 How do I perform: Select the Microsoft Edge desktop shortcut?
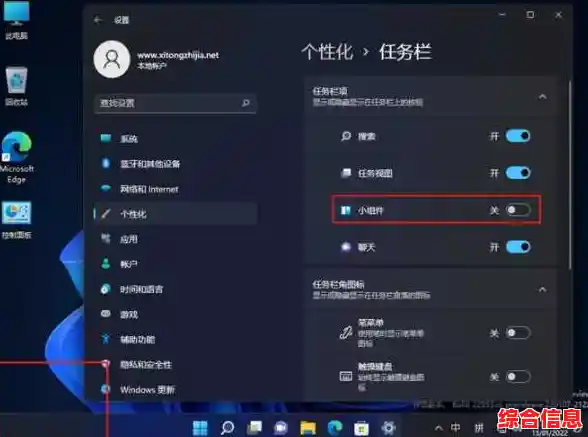pyautogui.click(x=16, y=158)
